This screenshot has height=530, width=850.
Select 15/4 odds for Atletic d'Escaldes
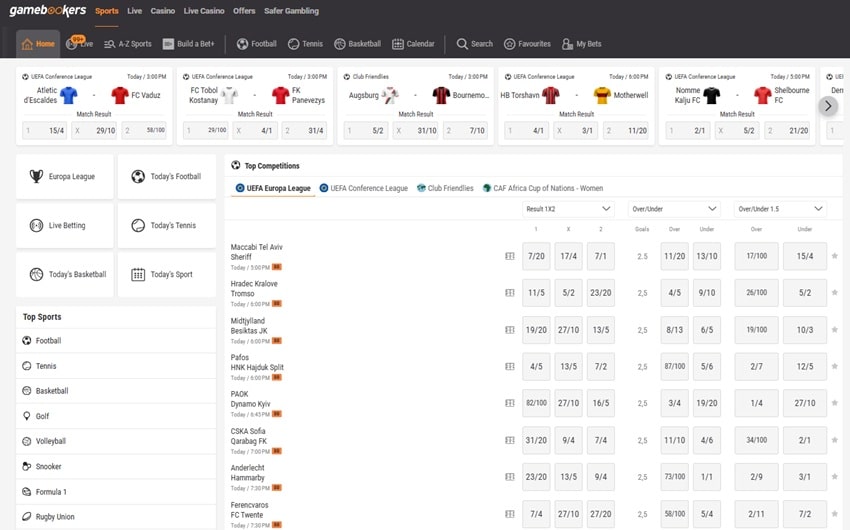click(44, 131)
